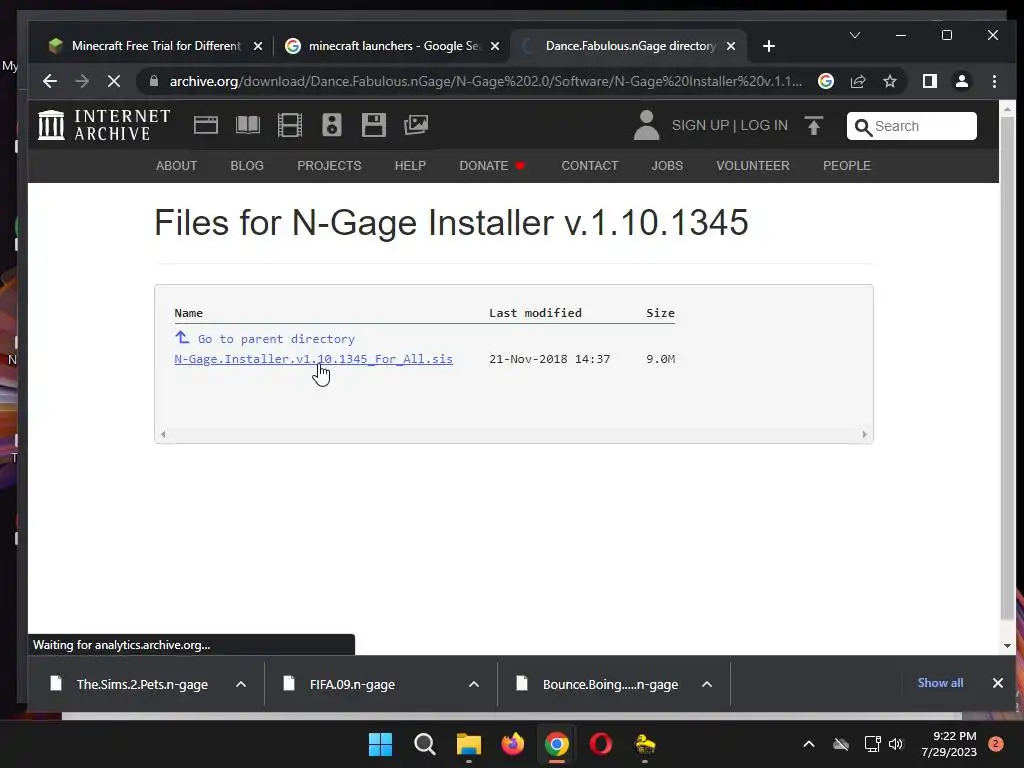Open the Software floppy disk icon
1024x768 pixels.
click(x=374, y=125)
